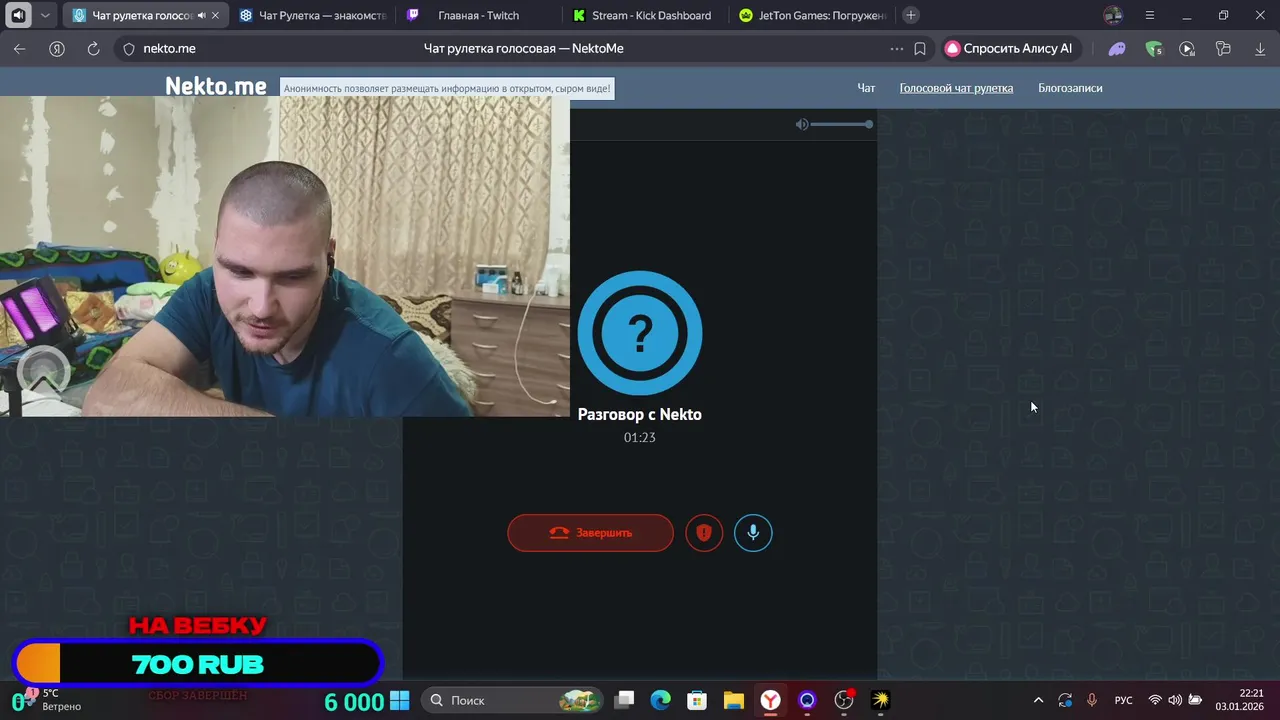Close the Чат рулетка голосовая tab

(x=215, y=16)
